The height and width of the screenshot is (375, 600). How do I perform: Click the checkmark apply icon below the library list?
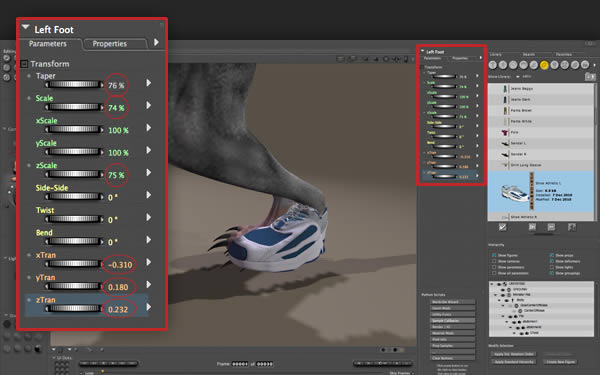click(x=503, y=227)
